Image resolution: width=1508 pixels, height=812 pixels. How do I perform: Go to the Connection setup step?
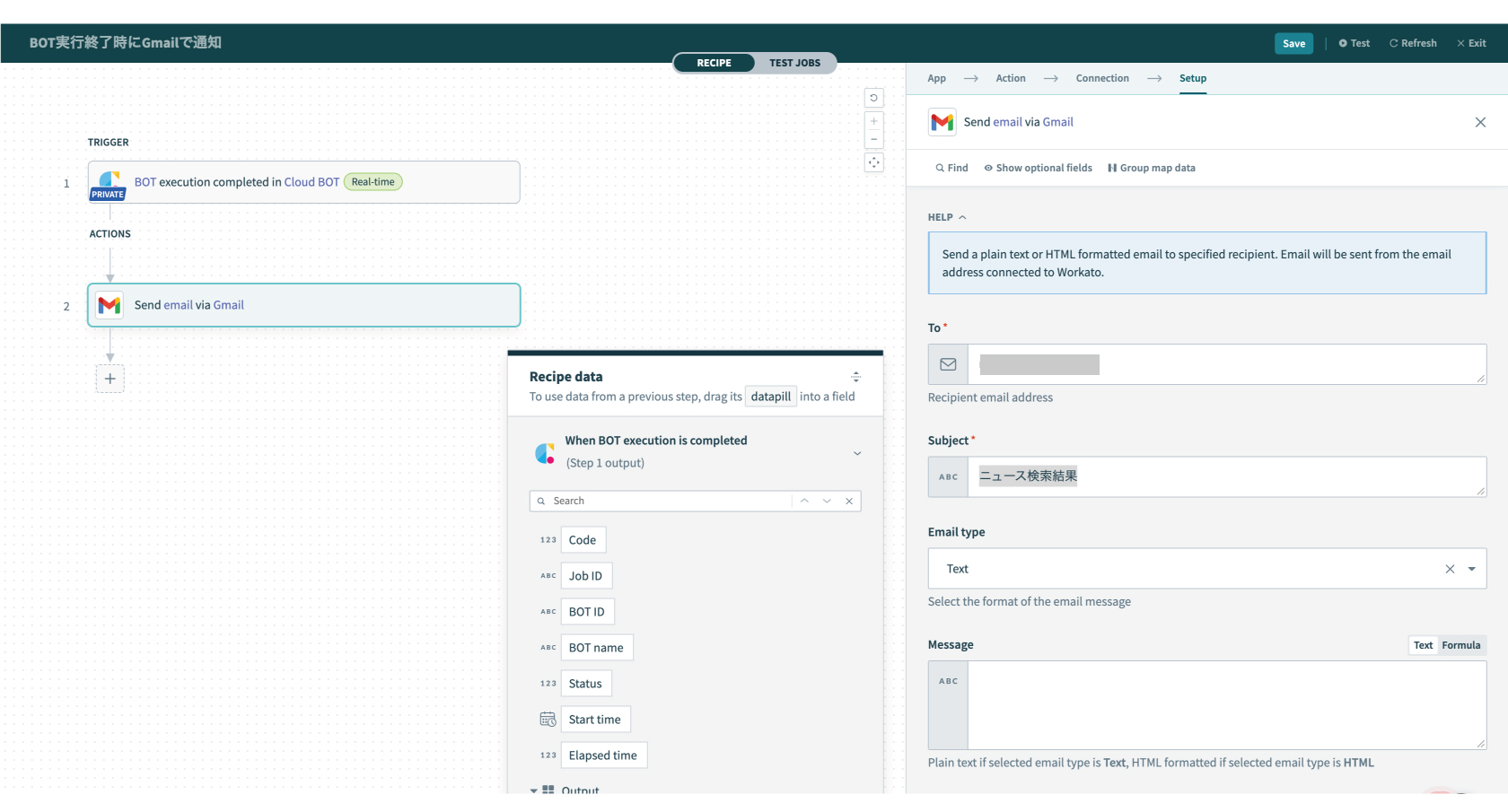click(1102, 78)
